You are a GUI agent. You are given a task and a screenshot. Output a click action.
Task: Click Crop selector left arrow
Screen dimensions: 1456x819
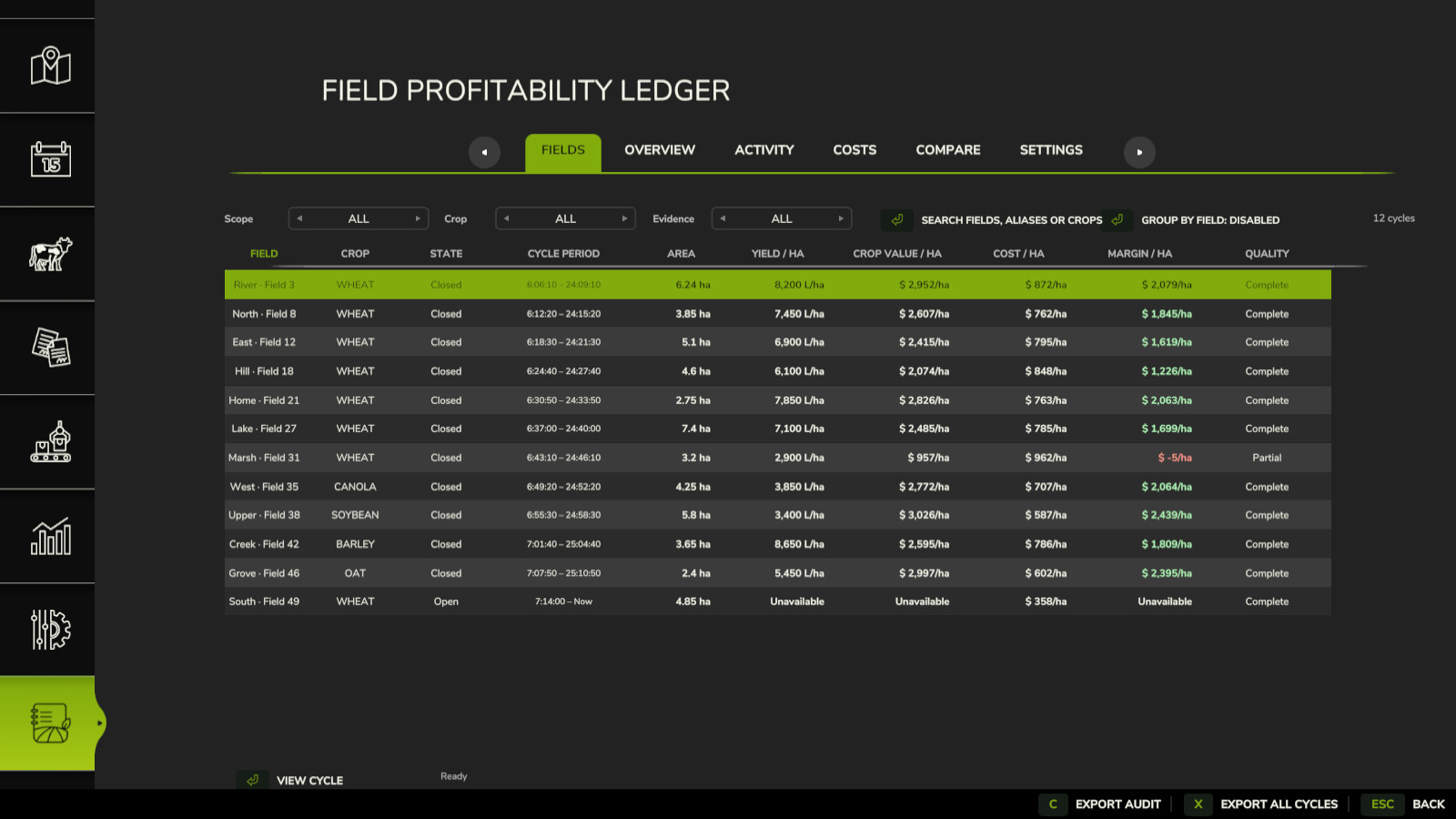[x=507, y=218]
